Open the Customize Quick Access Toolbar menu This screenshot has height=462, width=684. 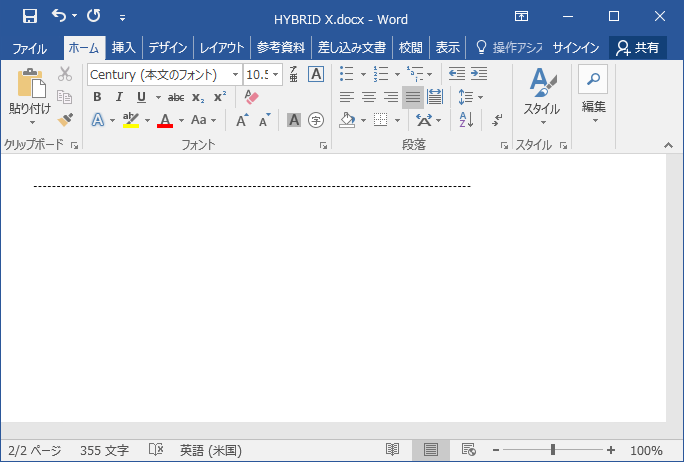click(123, 17)
